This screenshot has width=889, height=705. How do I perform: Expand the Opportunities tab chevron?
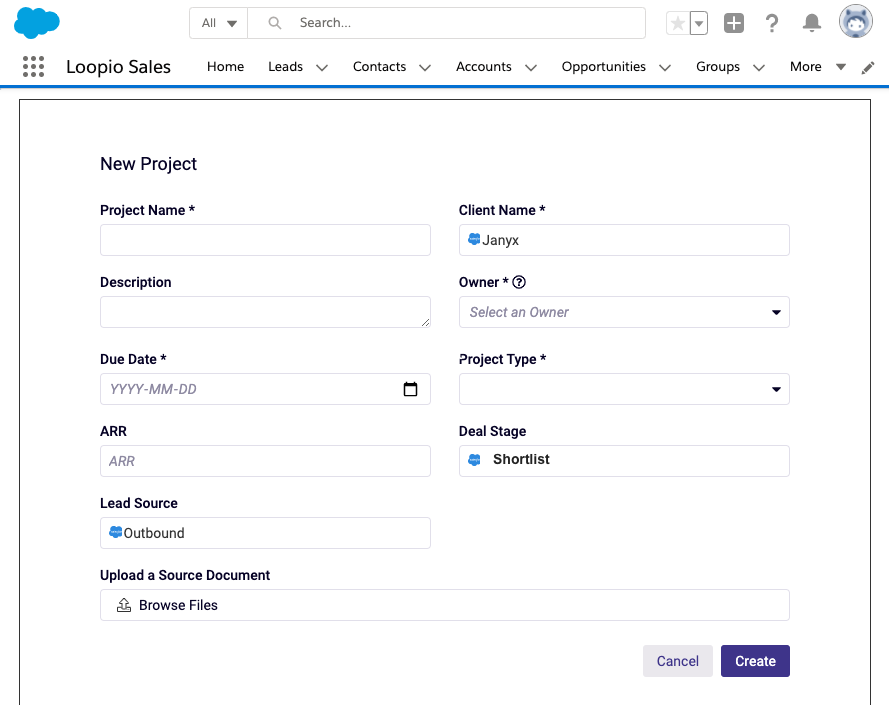coord(664,67)
